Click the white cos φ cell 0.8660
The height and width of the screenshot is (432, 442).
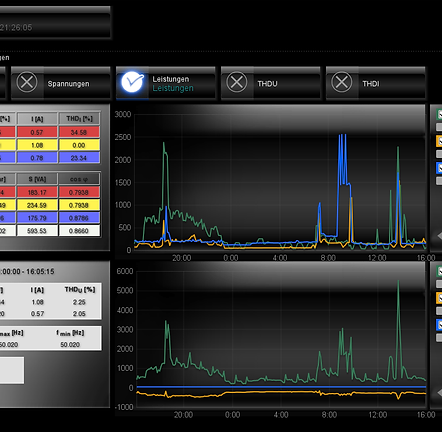[x=79, y=231]
